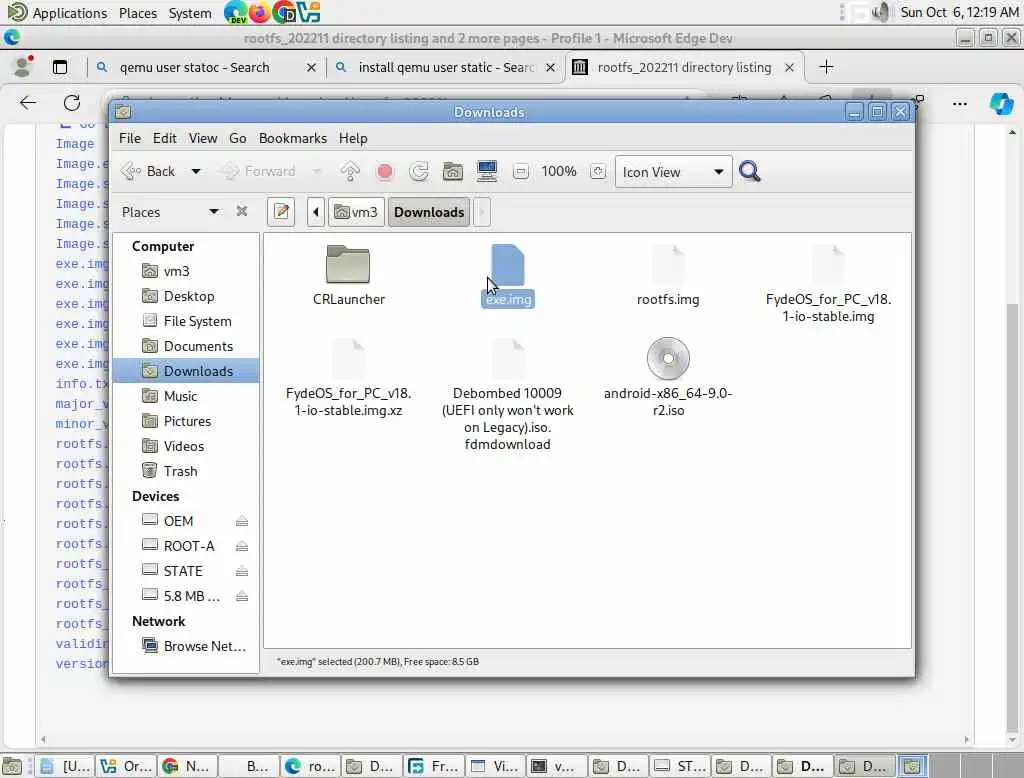Toggle text-based location entry
Screen dimensions: 1024x778
click(281, 212)
